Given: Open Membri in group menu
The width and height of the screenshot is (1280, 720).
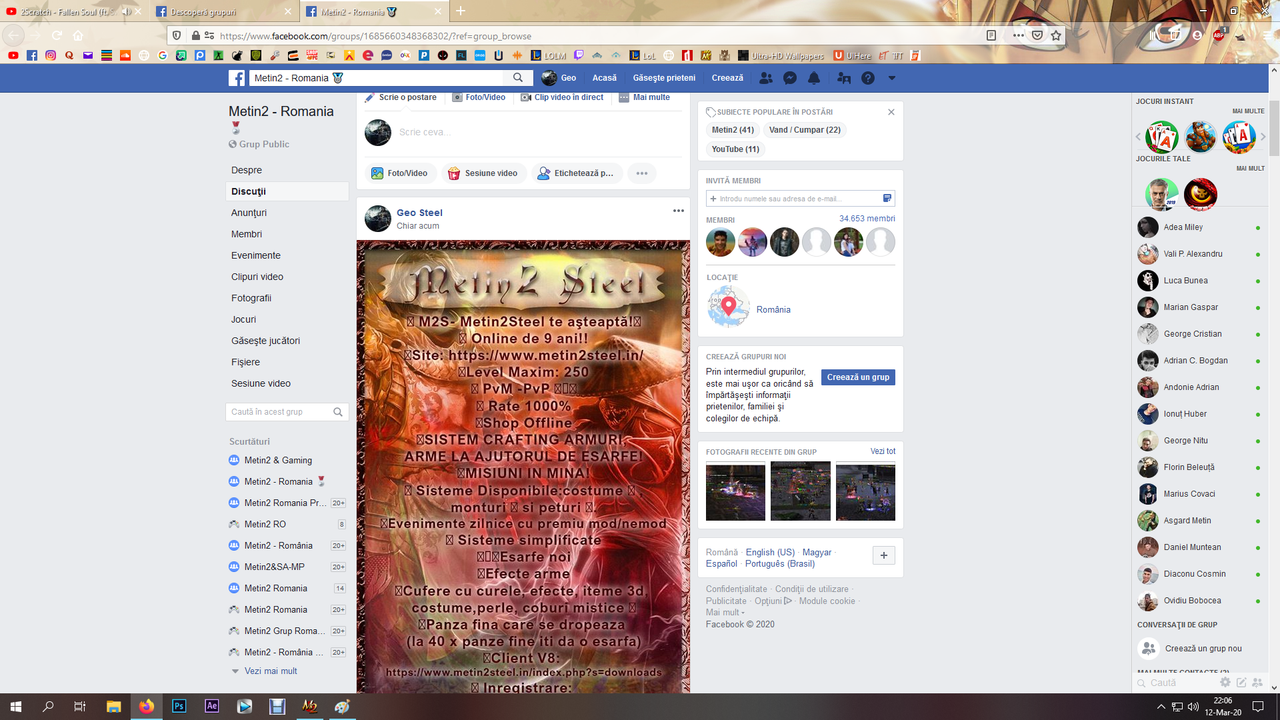Looking at the screenshot, I should (247, 234).
